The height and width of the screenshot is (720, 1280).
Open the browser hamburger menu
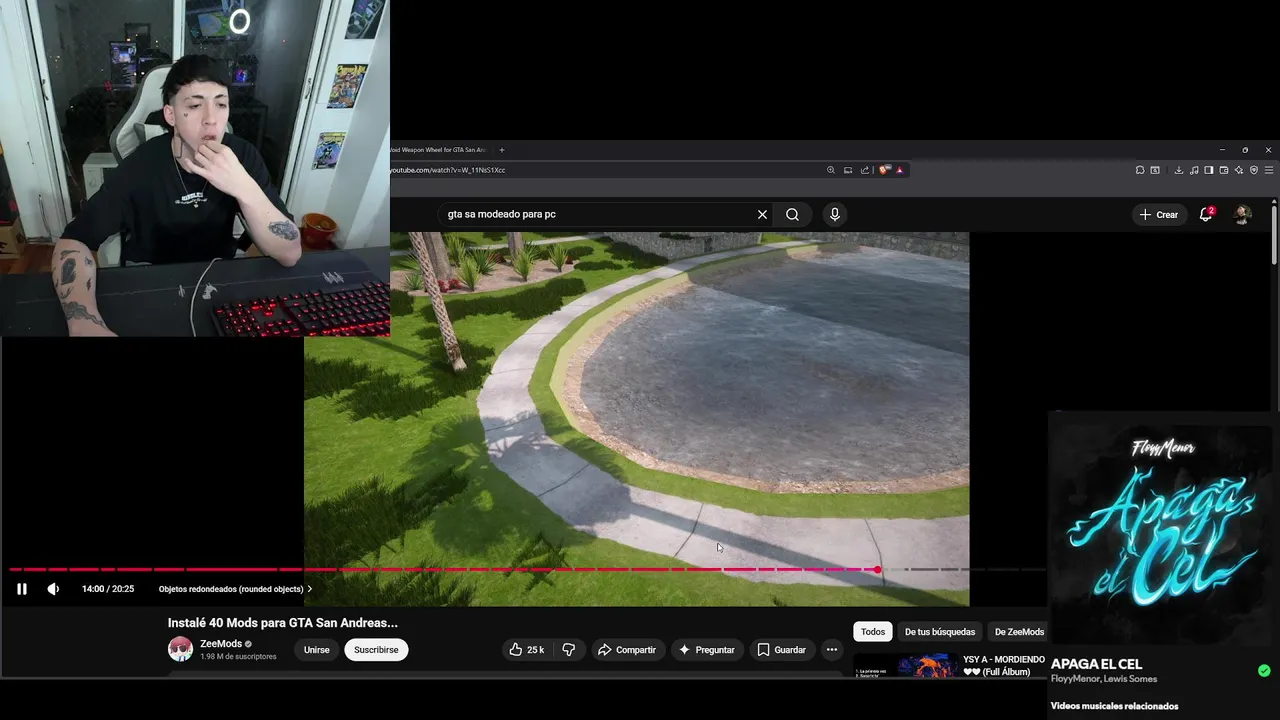[1269, 170]
